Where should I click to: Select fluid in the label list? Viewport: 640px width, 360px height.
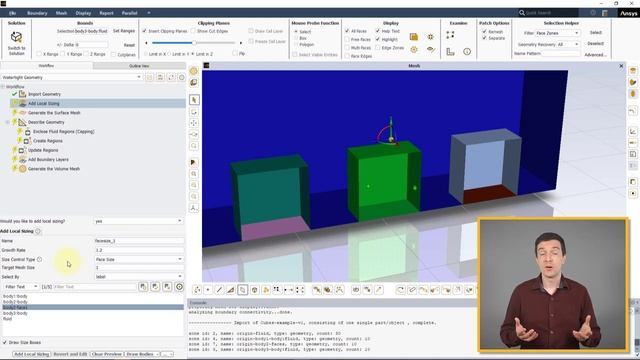[7, 319]
